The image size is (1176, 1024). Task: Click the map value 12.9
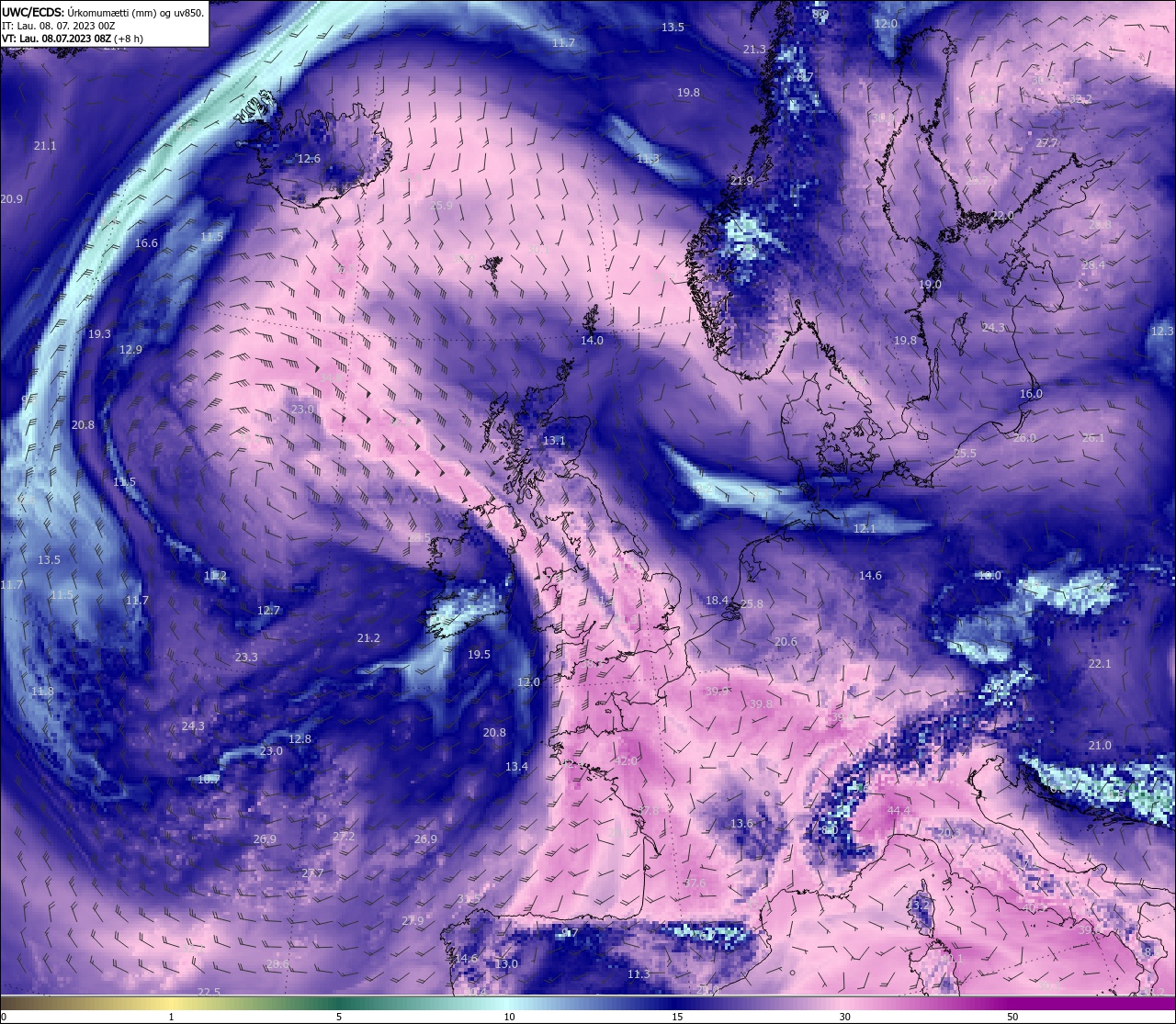130,350
